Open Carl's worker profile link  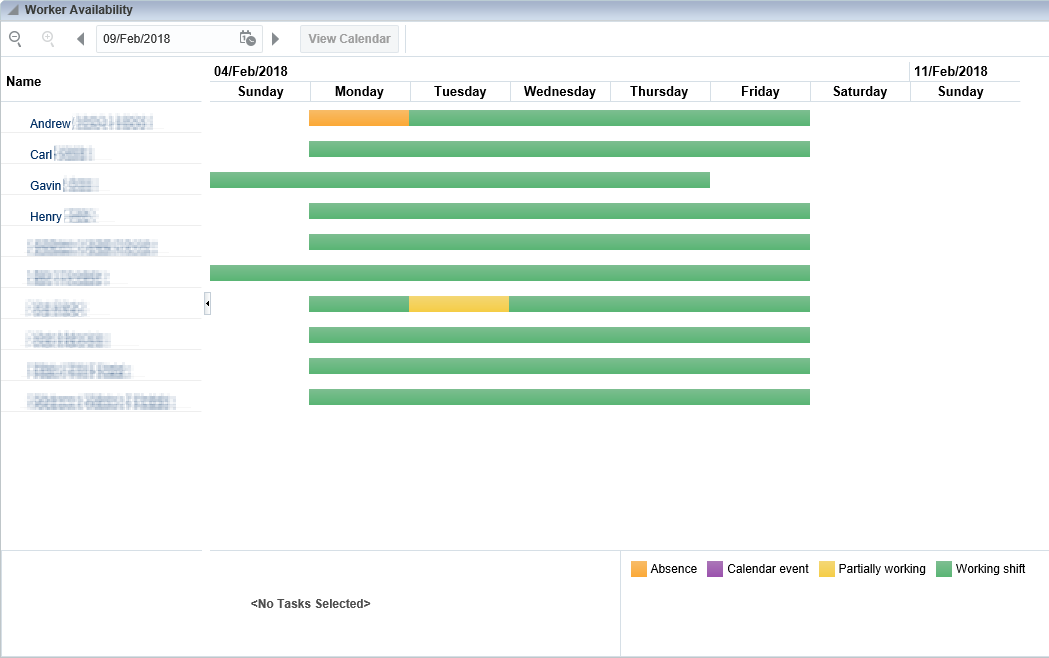[41, 154]
